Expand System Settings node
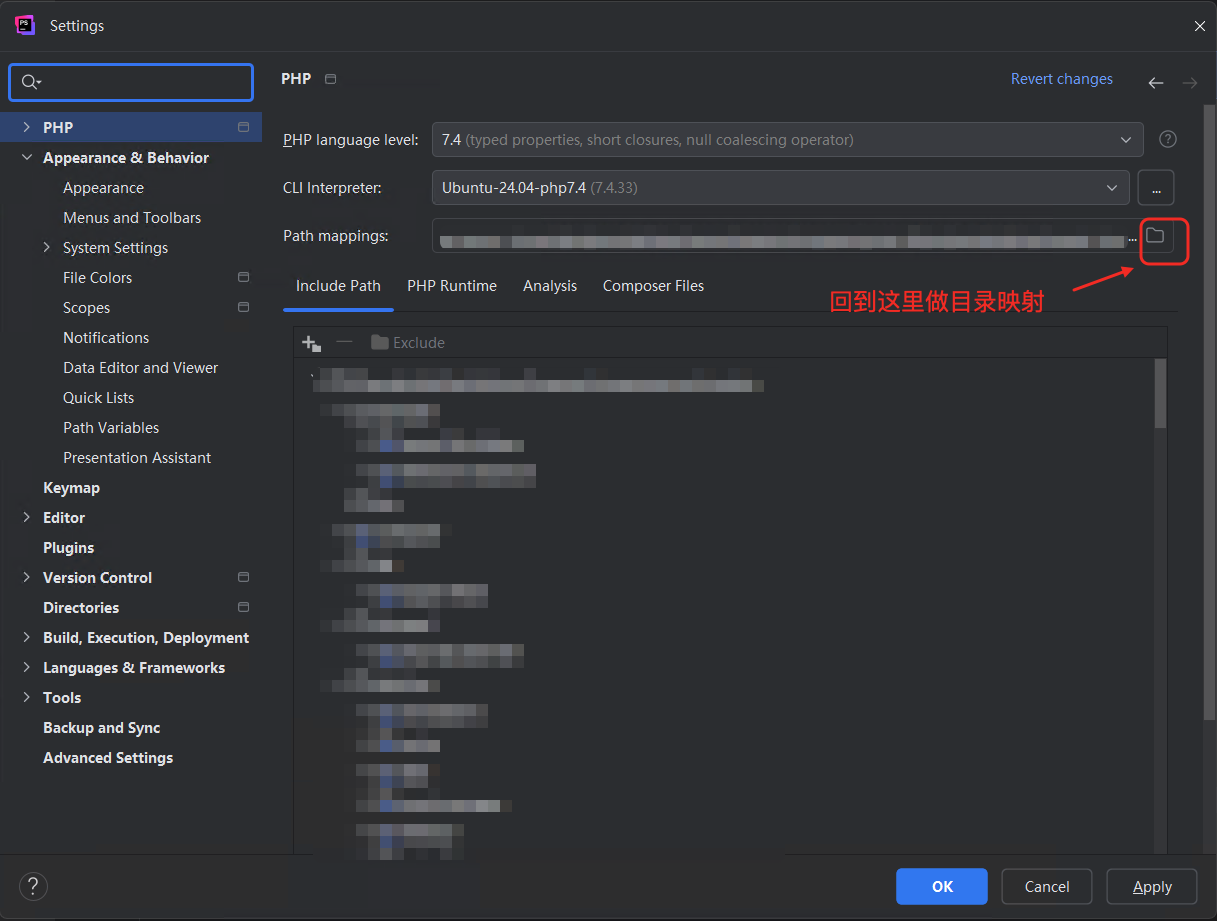Image resolution: width=1217 pixels, height=921 pixels. (x=47, y=247)
